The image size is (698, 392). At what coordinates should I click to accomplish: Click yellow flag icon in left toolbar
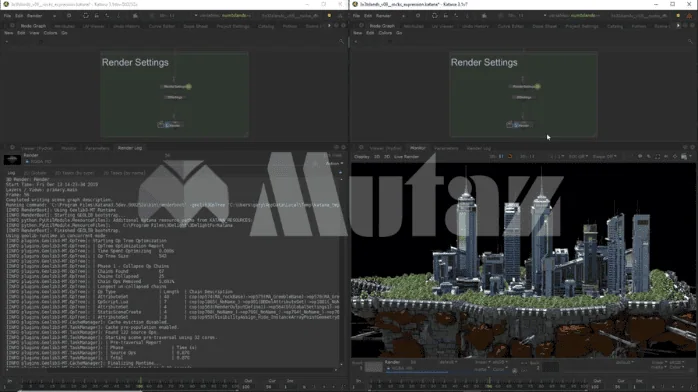click(x=329, y=16)
